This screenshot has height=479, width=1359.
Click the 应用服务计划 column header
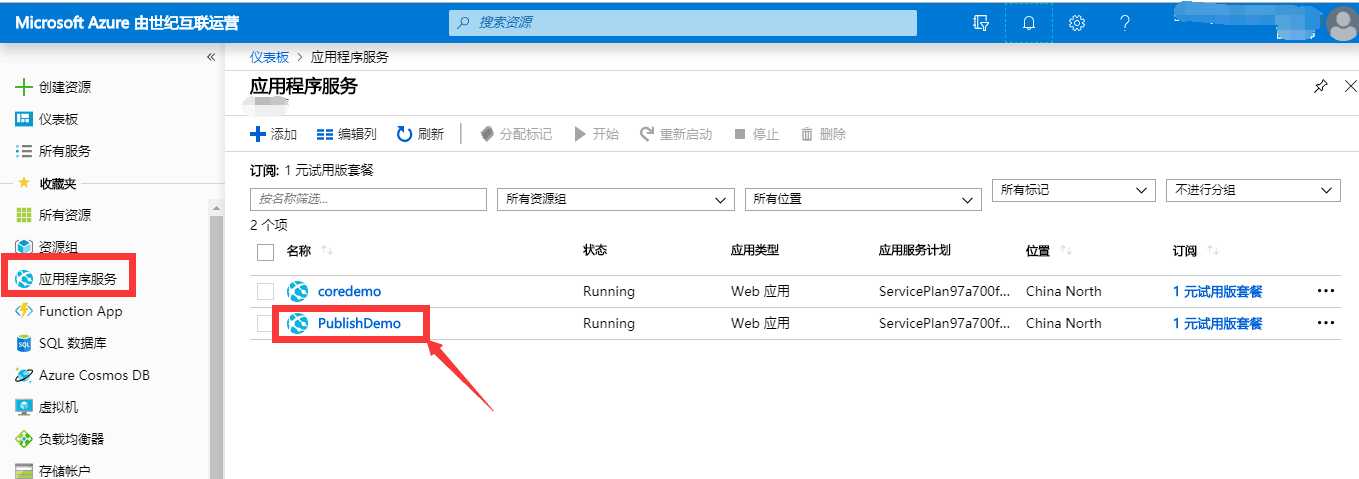click(914, 250)
